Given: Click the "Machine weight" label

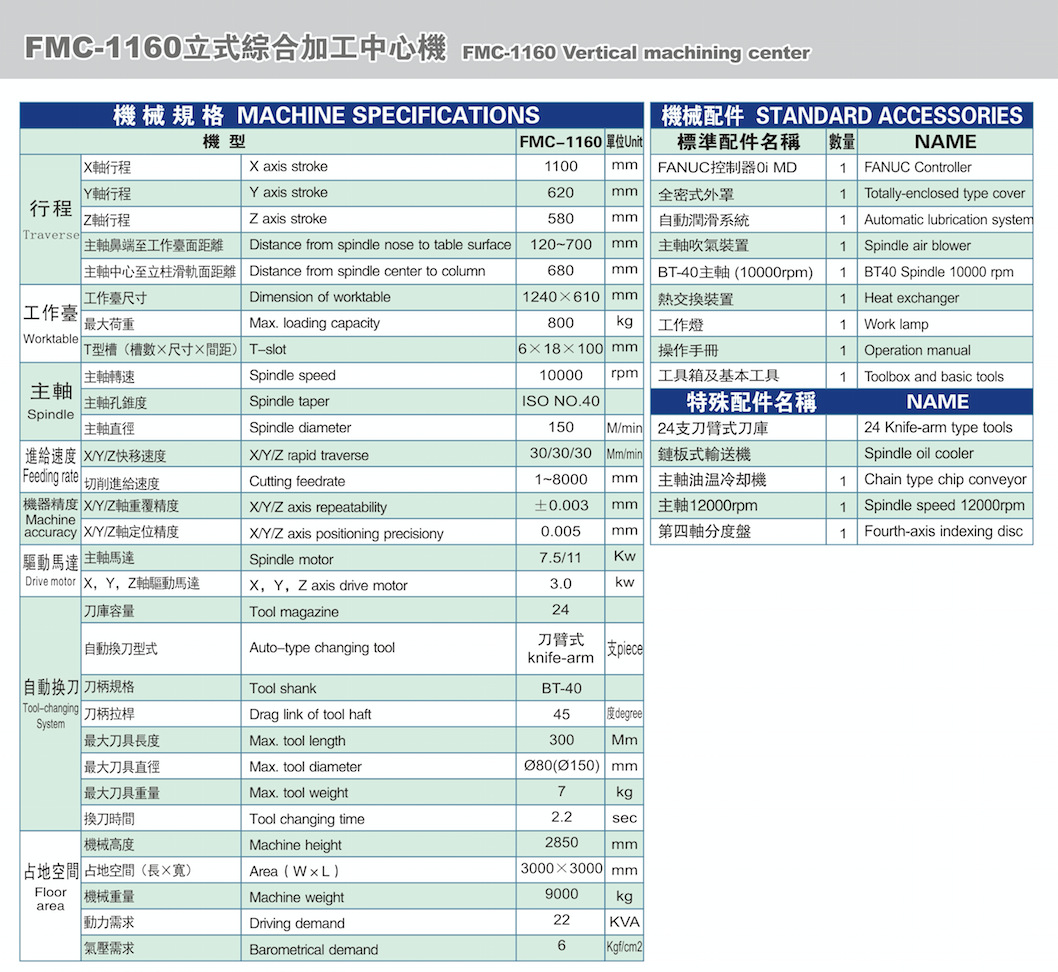Looking at the screenshot, I should (296, 898).
